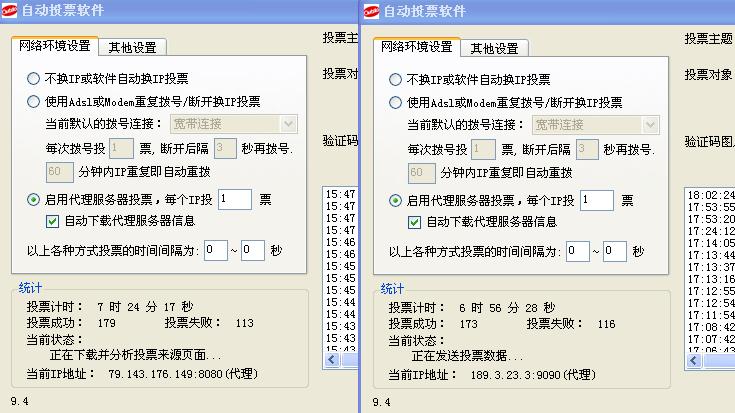Enable 启用代理服务器投票 radio in left window

click(34, 199)
